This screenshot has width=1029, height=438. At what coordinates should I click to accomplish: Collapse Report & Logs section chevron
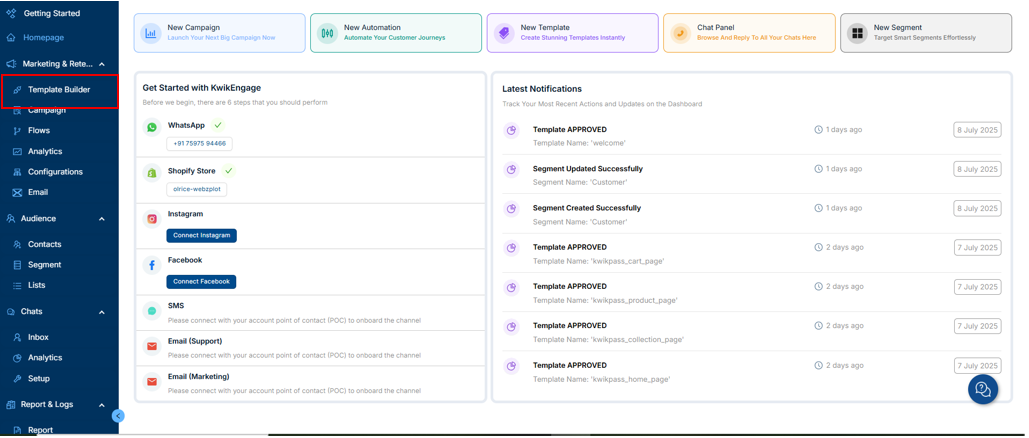click(102, 405)
